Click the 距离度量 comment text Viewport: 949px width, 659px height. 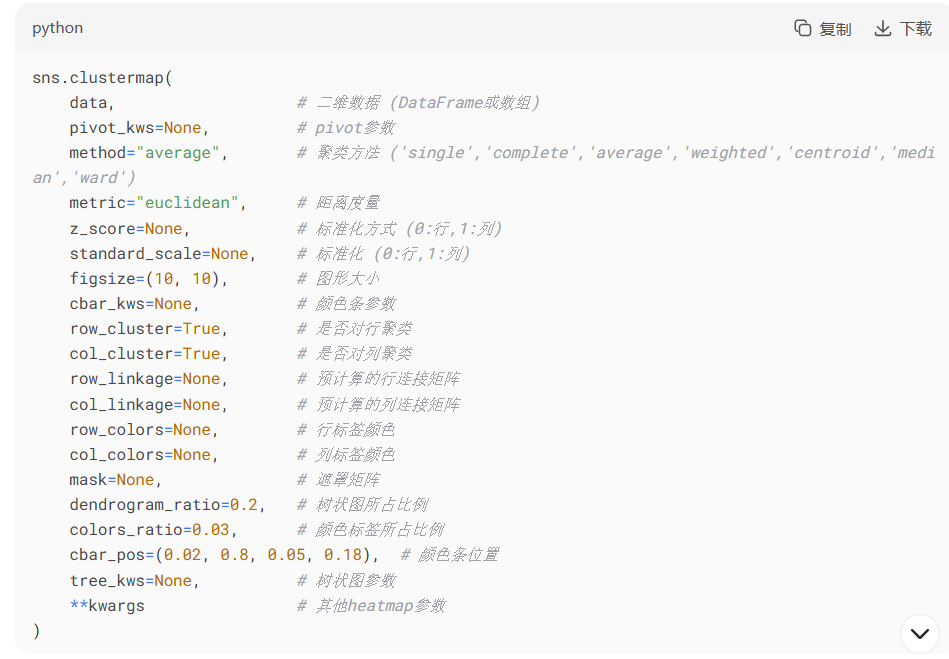(x=347, y=203)
